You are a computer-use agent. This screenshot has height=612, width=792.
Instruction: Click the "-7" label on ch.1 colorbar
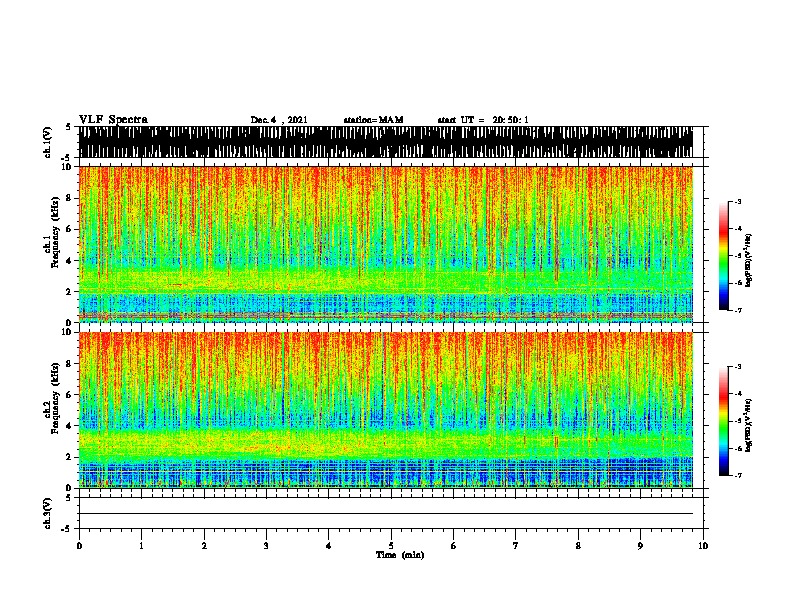[737, 310]
